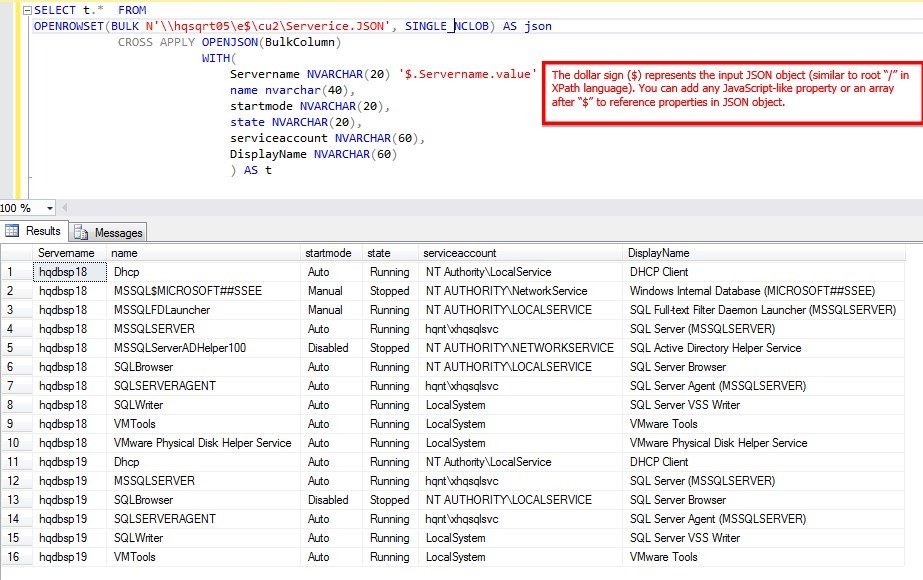This screenshot has width=923, height=580.
Task: Click Disabled startmode cell in row 5
Action: (x=331, y=347)
